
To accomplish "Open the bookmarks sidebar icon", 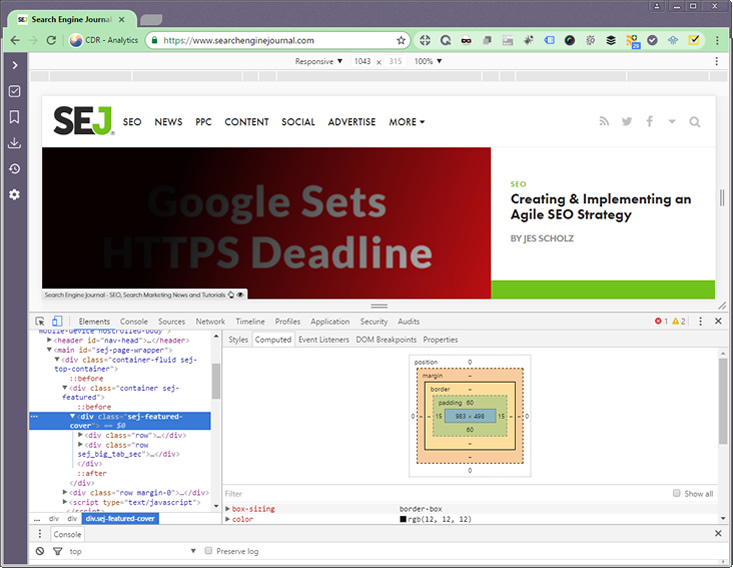I will click(x=14, y=117).
